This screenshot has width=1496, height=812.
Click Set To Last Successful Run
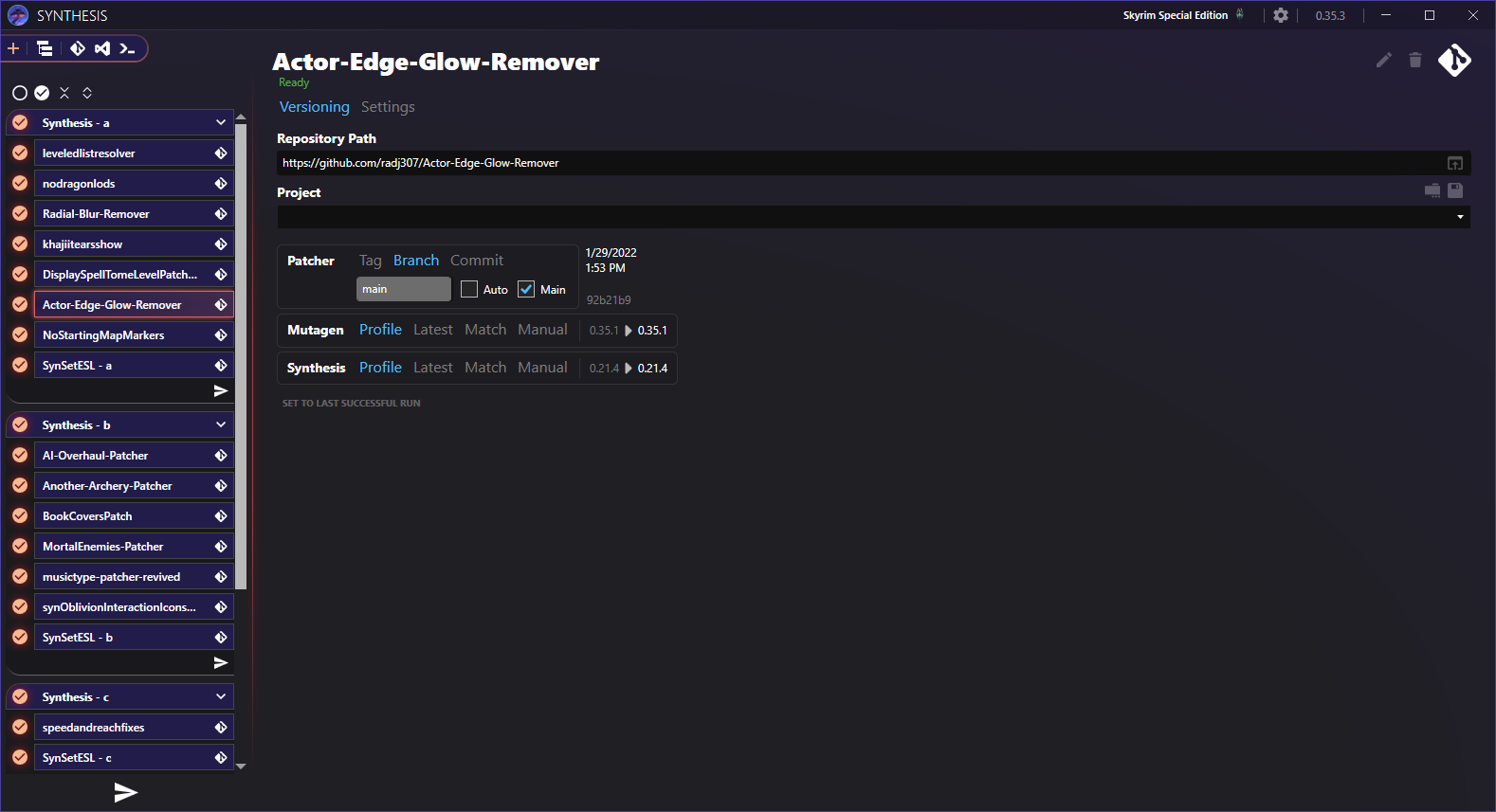tap(352, 404)
